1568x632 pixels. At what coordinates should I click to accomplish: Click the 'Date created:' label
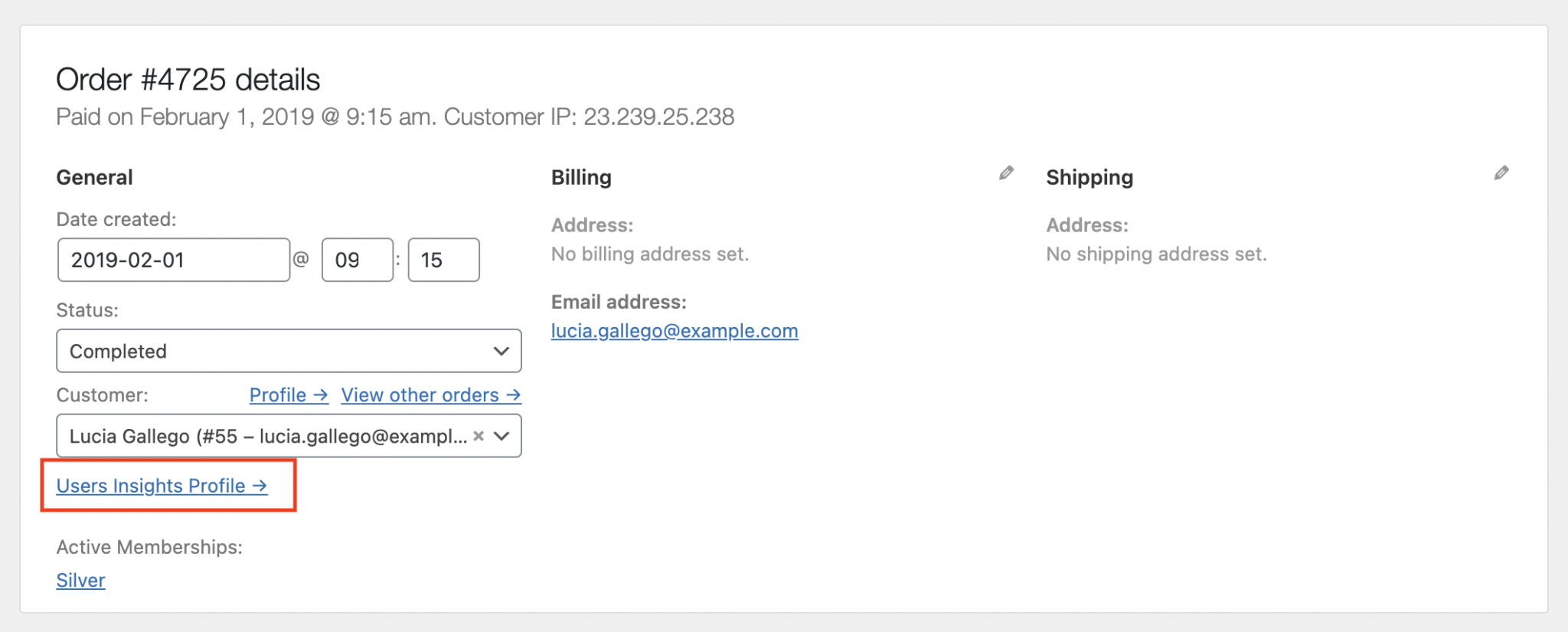point(116,220)
